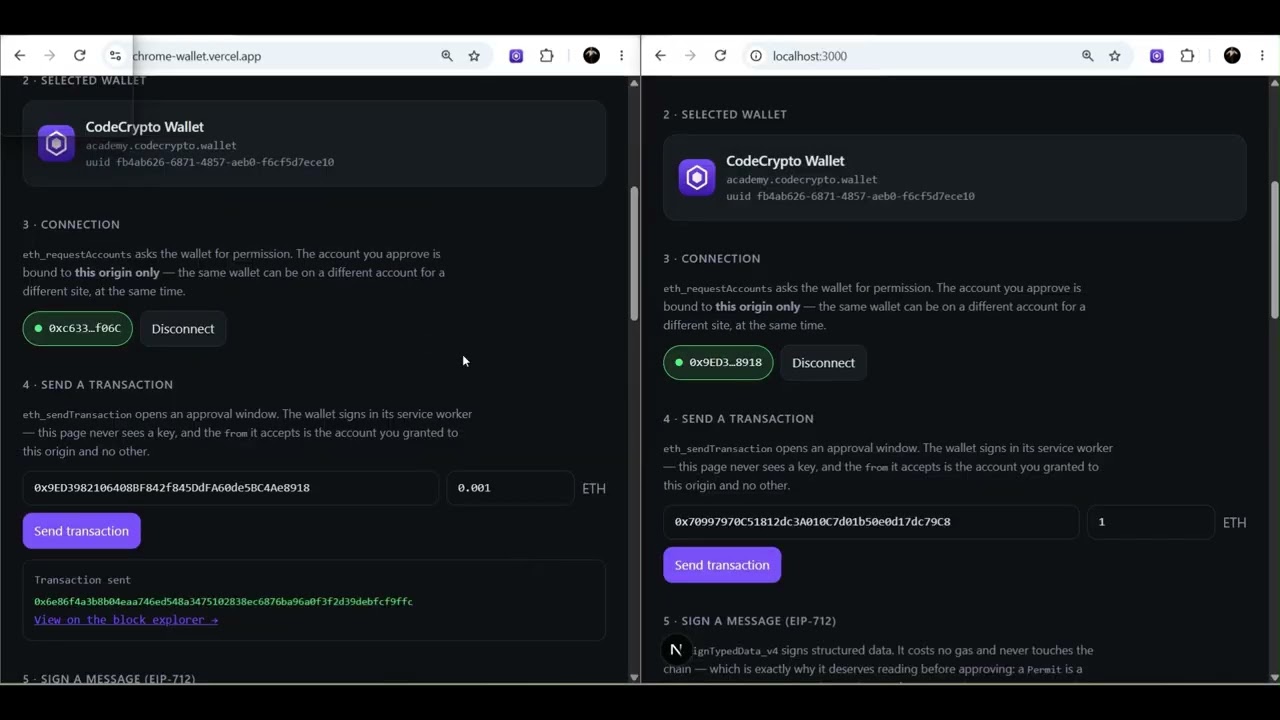Open the profile avatar in the left window

tap(592, 56)
